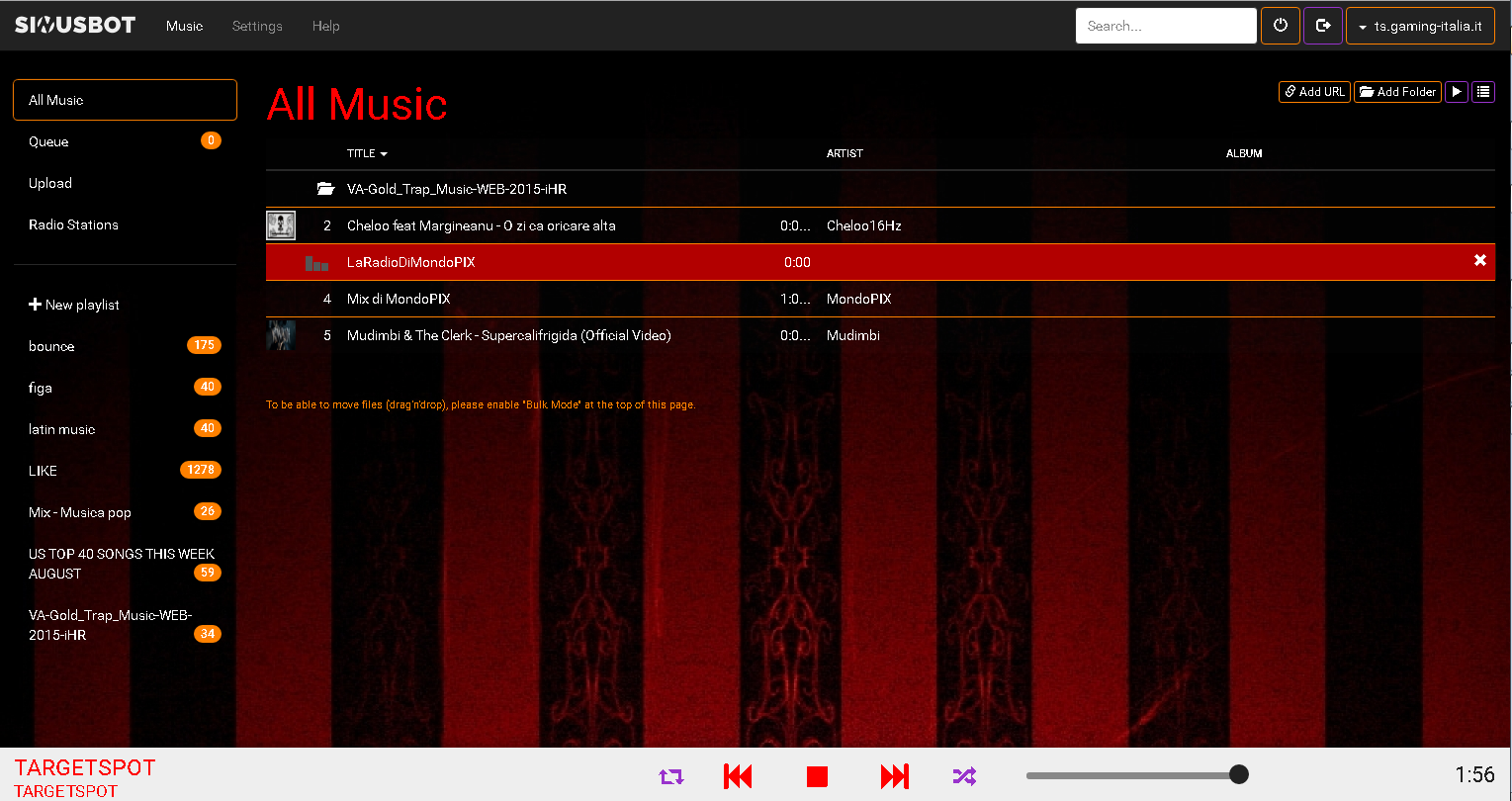Click the Add Folder button

pyautogui.click(x=1396, y=92)
